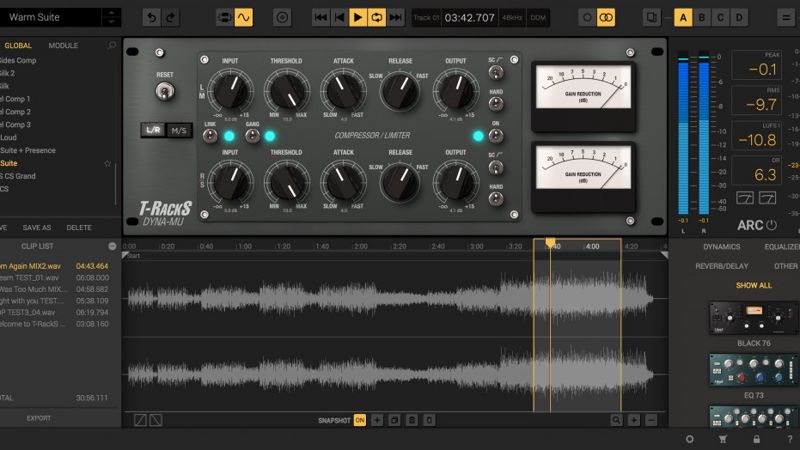Image resolution: width=800 pixels, height=450 pixels.
Task: Flip the Dyna-Mu RESET switch
Action: click(x=165, y=91)
